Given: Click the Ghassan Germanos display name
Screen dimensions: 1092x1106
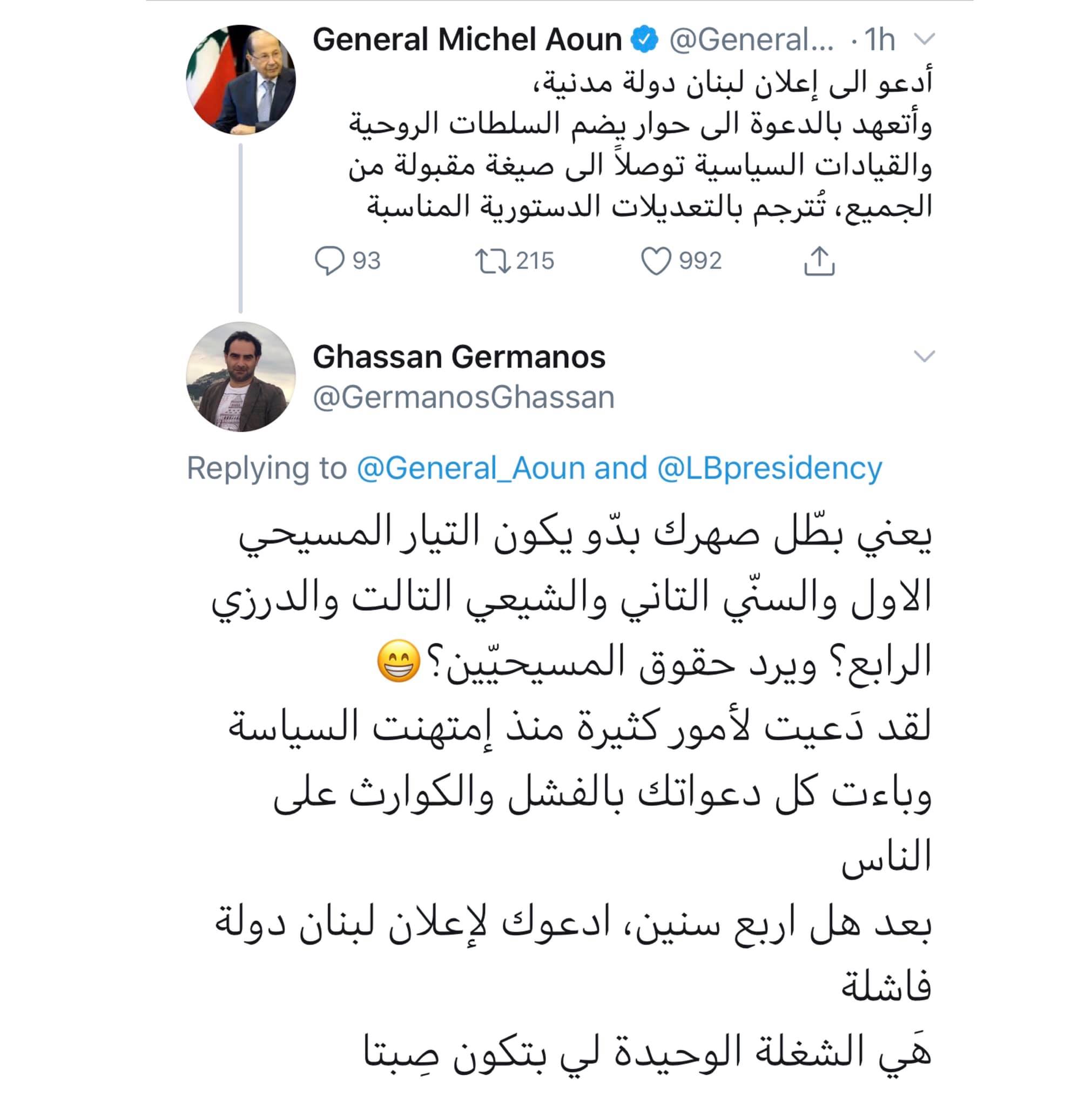Looking at the screenshot, I should (459, 356).
